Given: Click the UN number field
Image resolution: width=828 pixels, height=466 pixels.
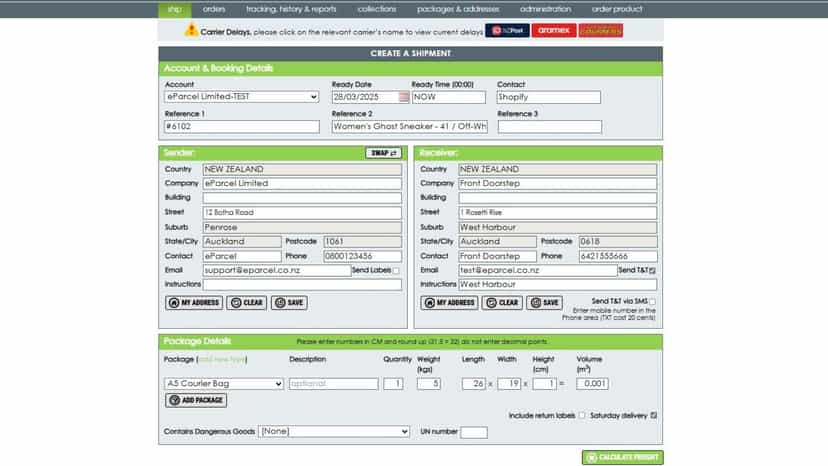Looking at the screenshot, I should pos(474,432).
